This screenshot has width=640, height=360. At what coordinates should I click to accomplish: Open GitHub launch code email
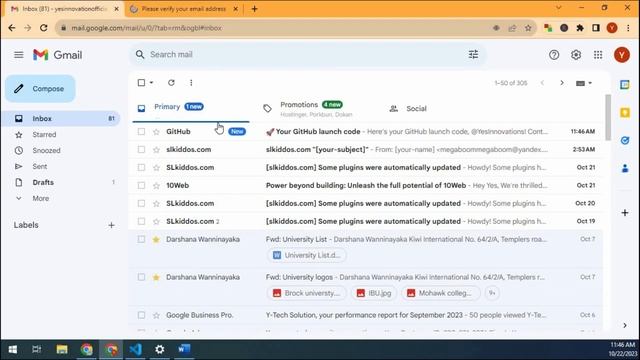(366, 131)
